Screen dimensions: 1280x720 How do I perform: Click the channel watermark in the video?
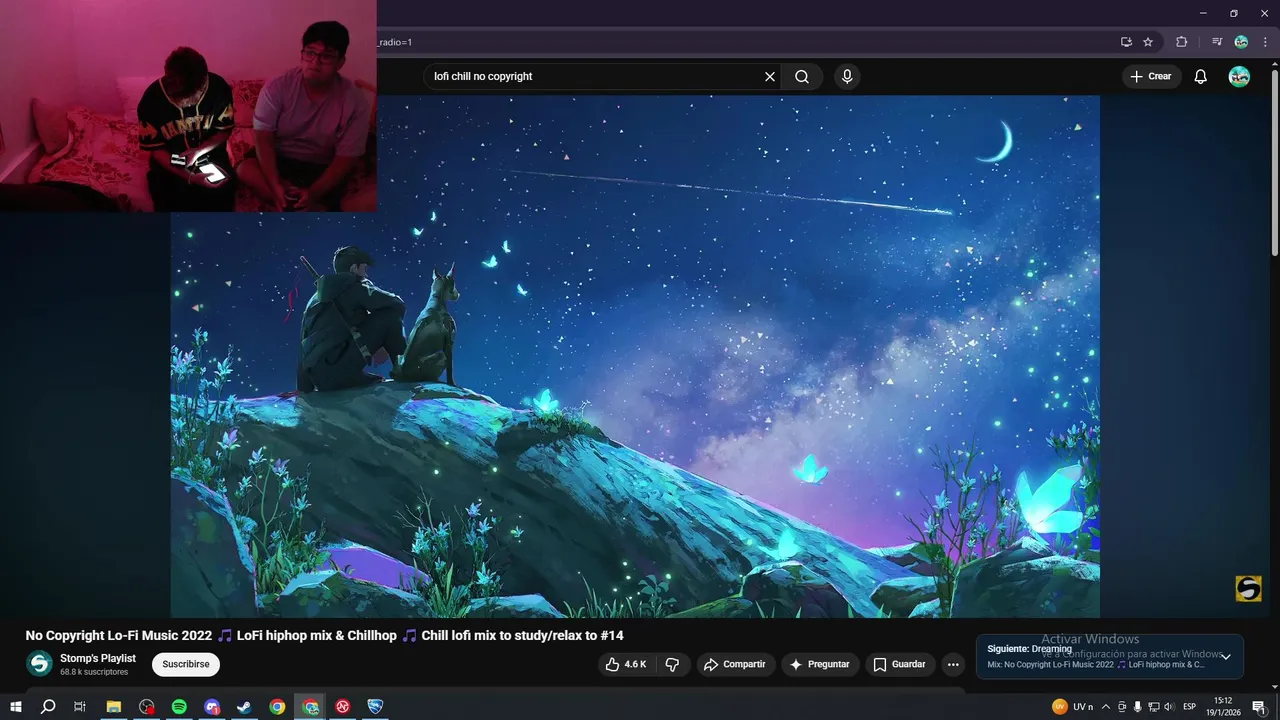(1248, 588)
